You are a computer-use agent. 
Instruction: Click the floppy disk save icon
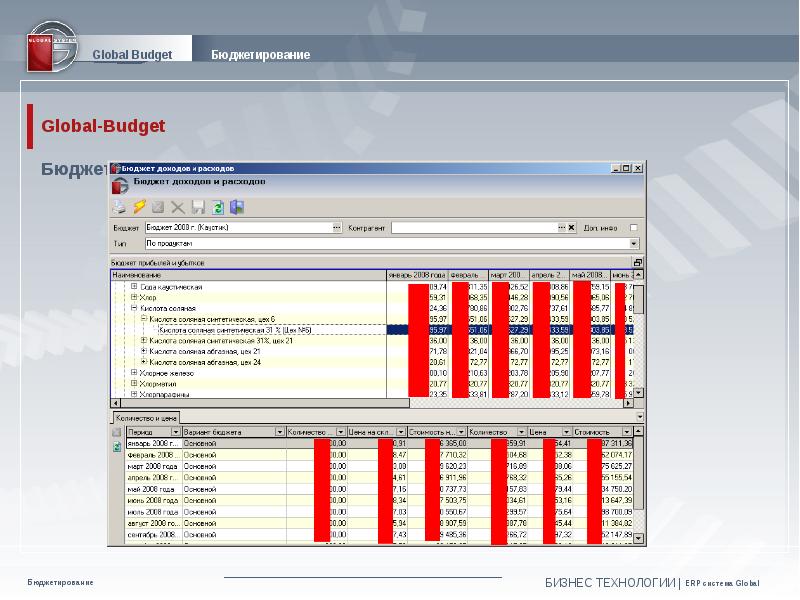(x=198, y=207)
